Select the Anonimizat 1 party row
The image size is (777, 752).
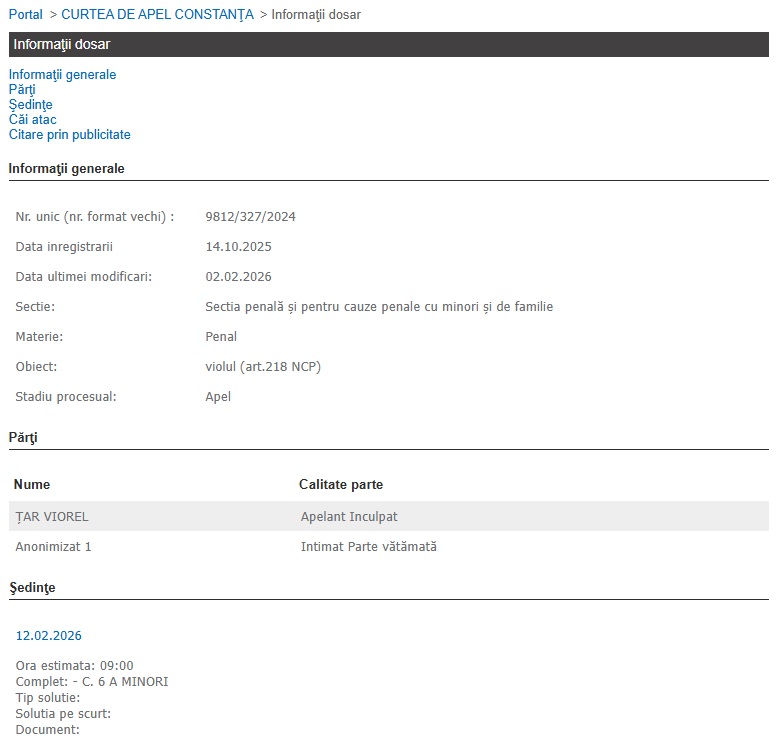tap(54, 547)
